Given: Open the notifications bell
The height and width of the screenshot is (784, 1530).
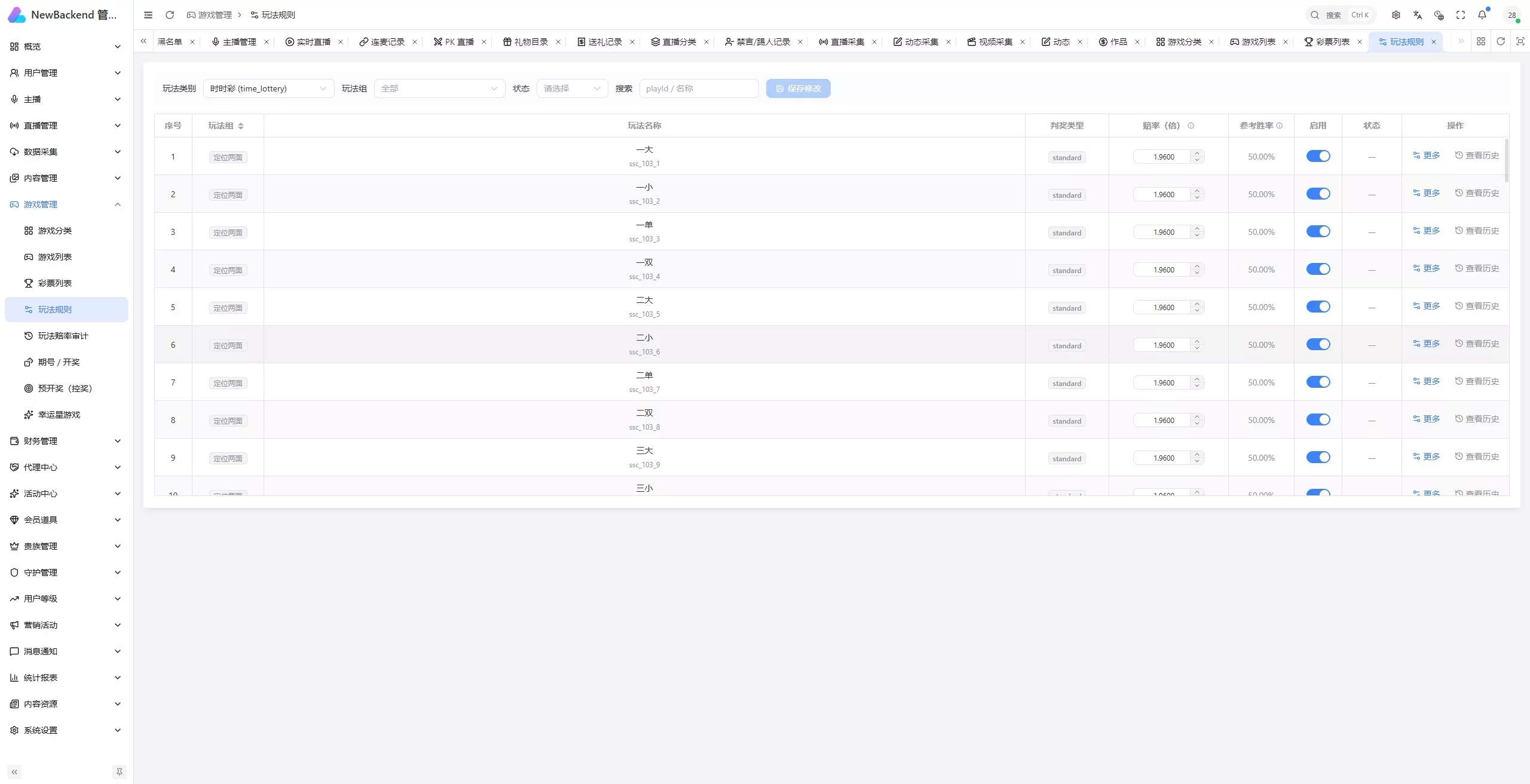Looking at the screenshot, I should [x=1482, y=15].
